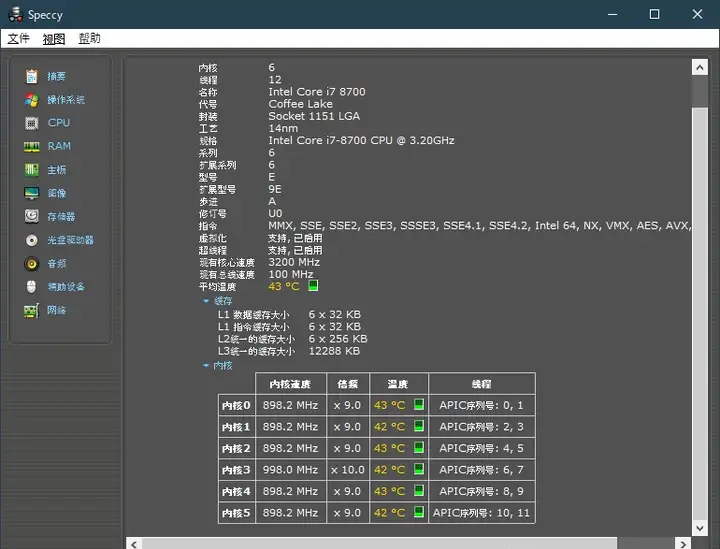Click the Coffee Lake codename value

[300, 104]
